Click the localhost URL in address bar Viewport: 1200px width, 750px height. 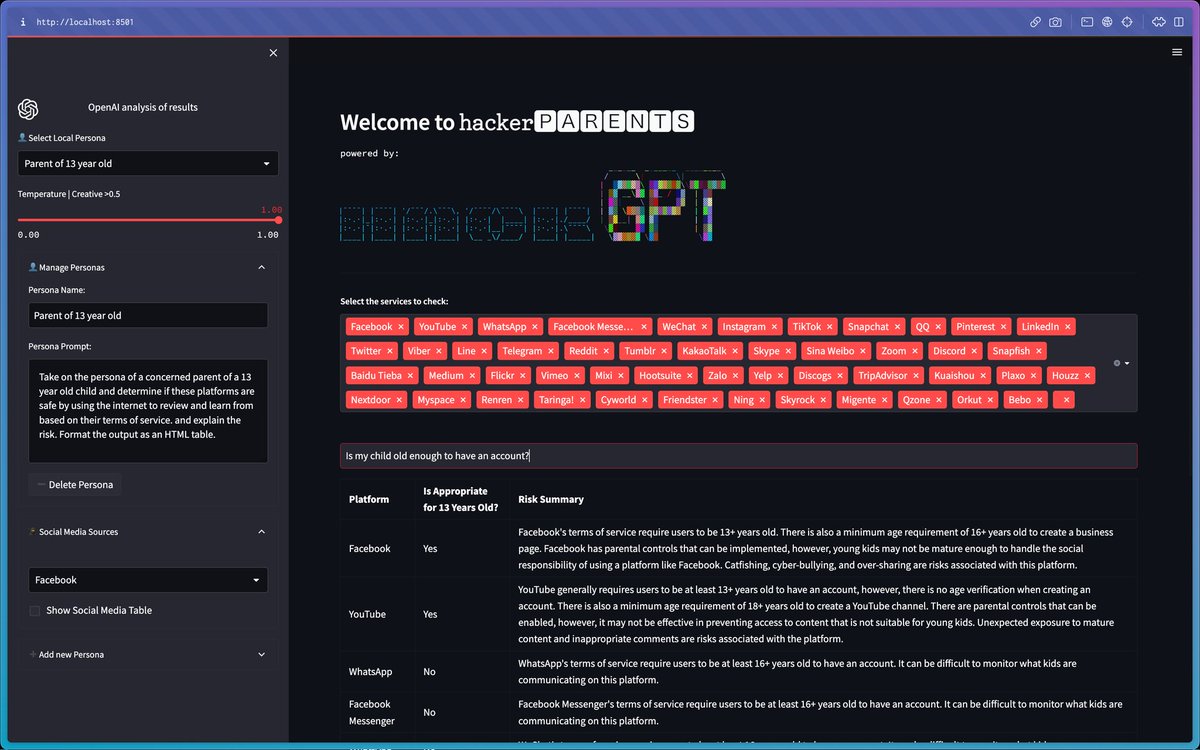point(84,21)
